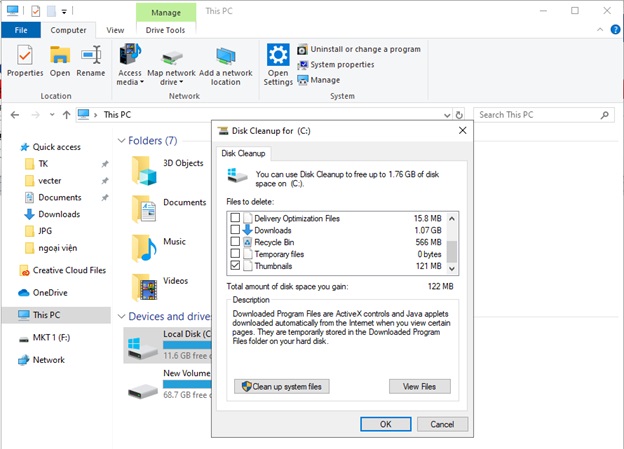Go back with the navigation arrow

(15, 115)
